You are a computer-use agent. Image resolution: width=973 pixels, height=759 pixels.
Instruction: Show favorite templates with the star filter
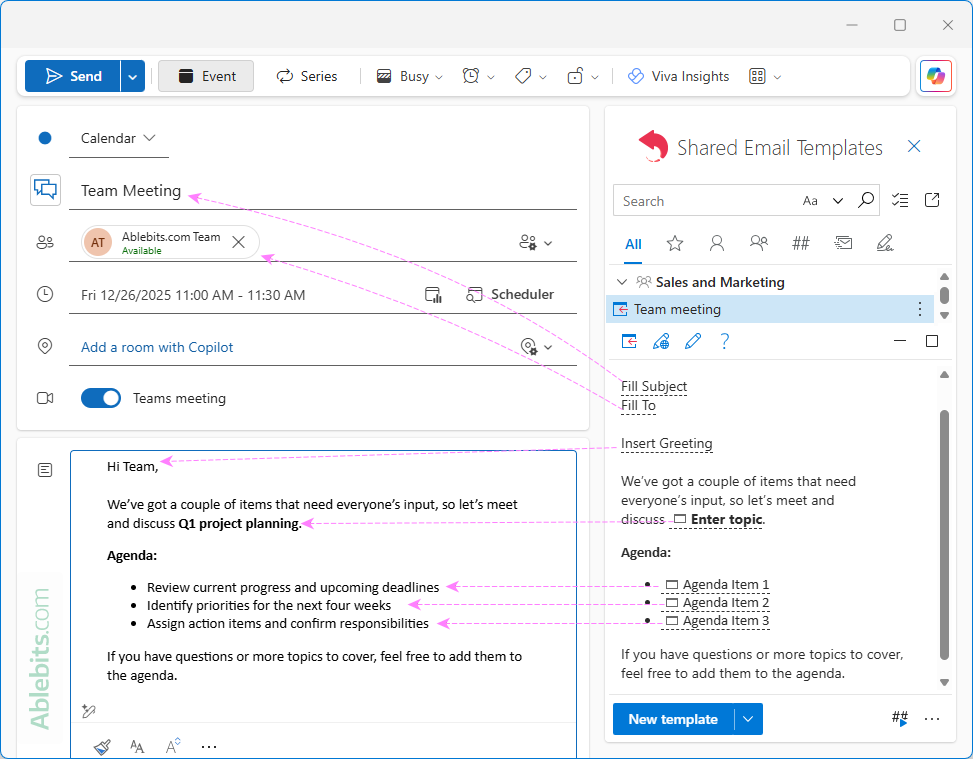(675, 242)
